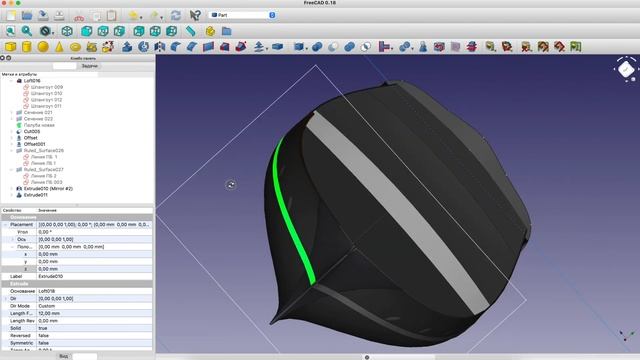Open the Join objects dropdown icon

click(x=385, y=47)
